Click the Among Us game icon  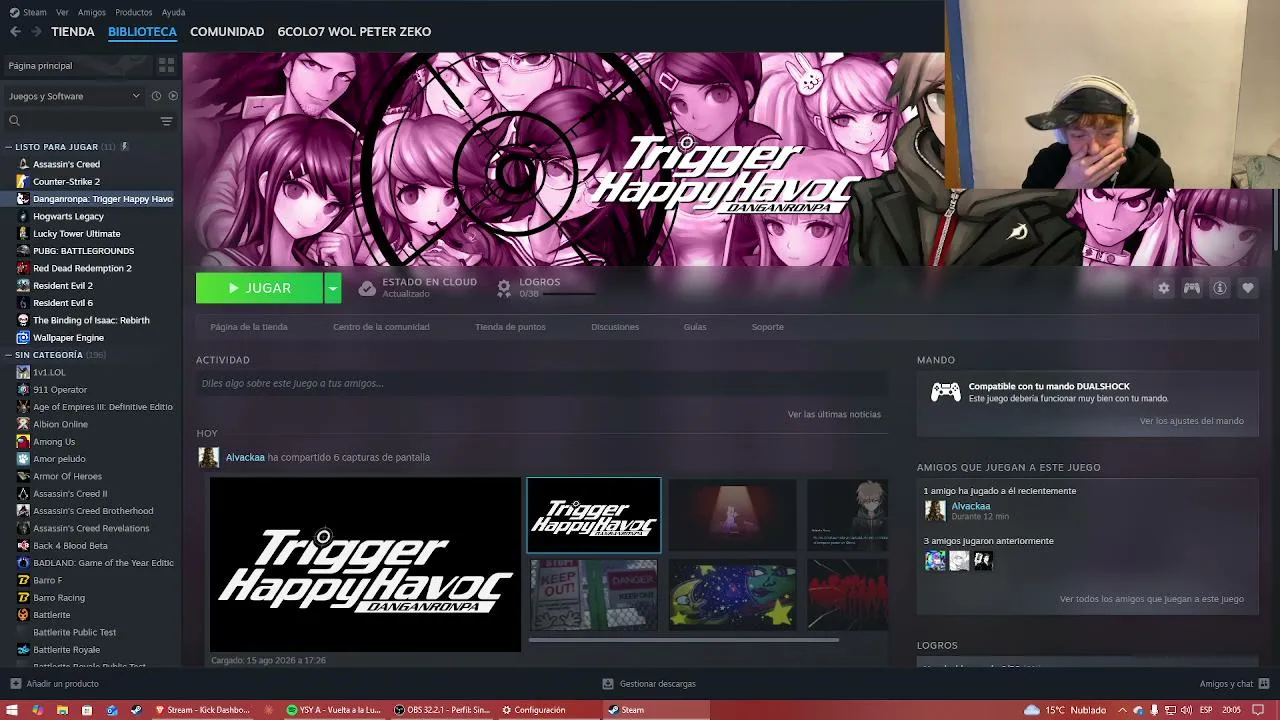[23, 442]
